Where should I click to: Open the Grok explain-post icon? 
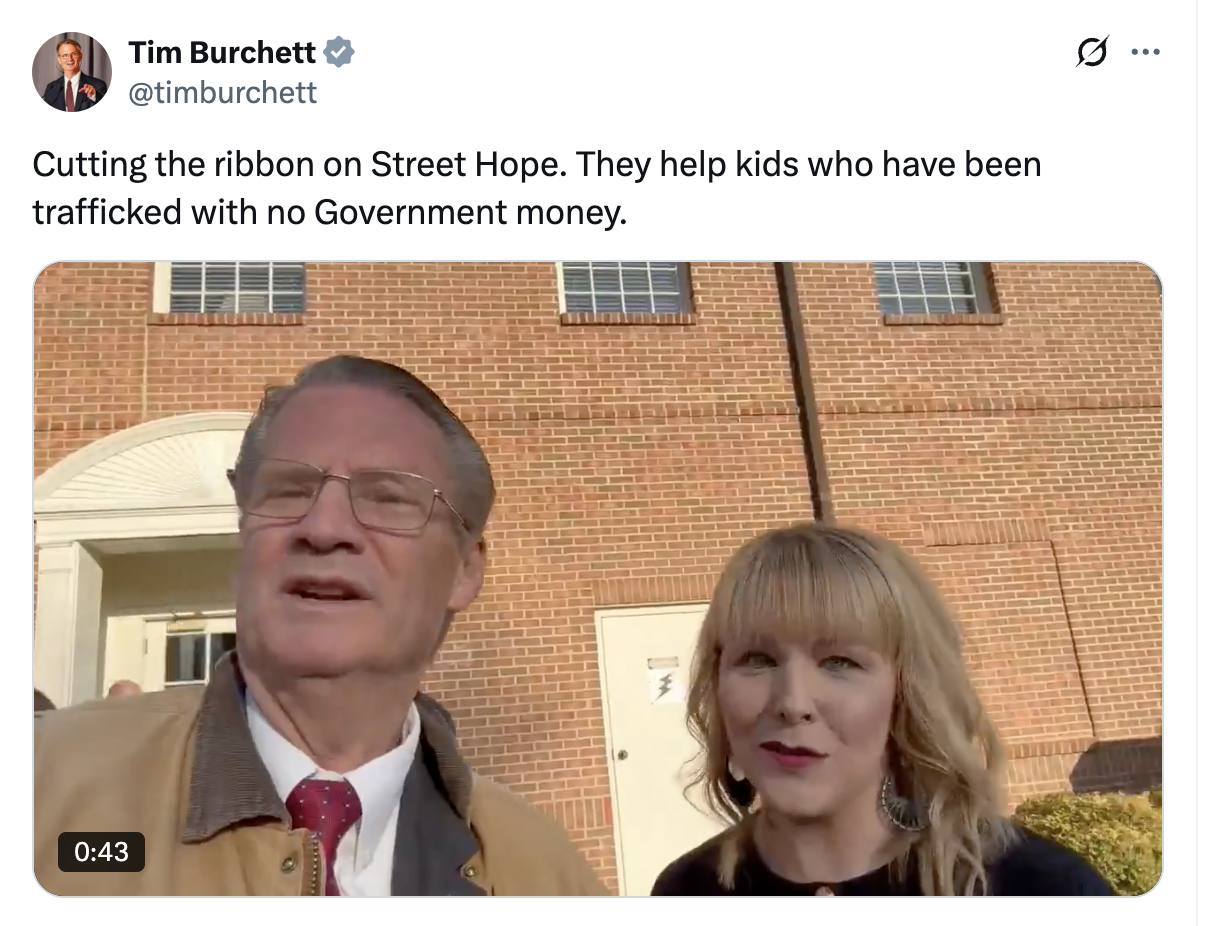pos(1092,51)
